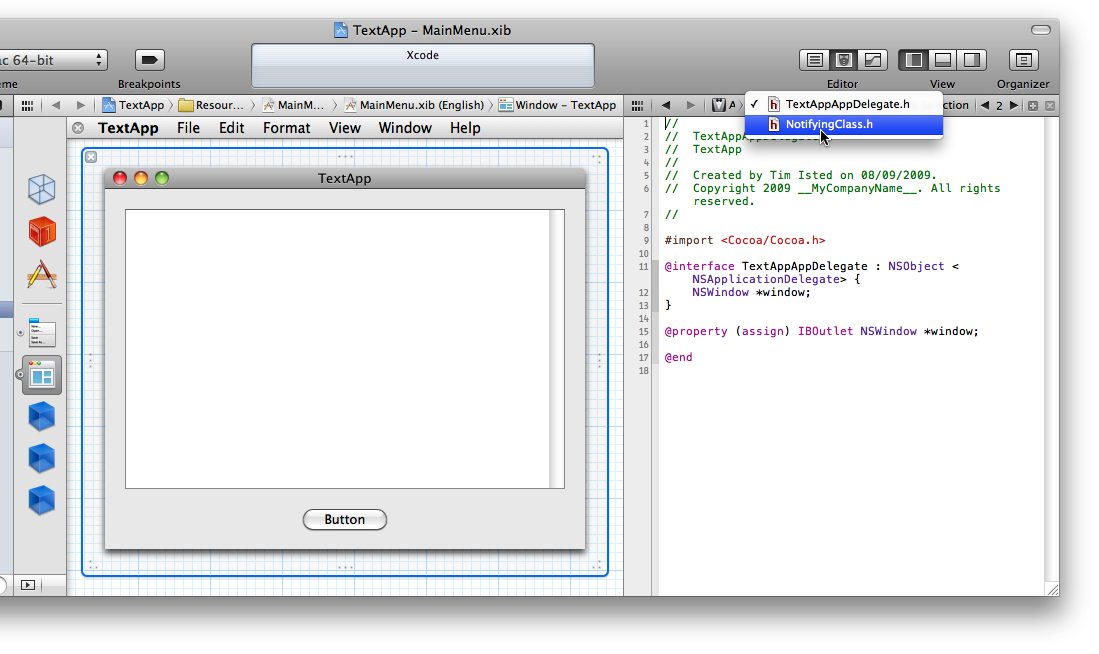
Task: Open the Help menu in menu editor
Action: click(x=465, y=128)
